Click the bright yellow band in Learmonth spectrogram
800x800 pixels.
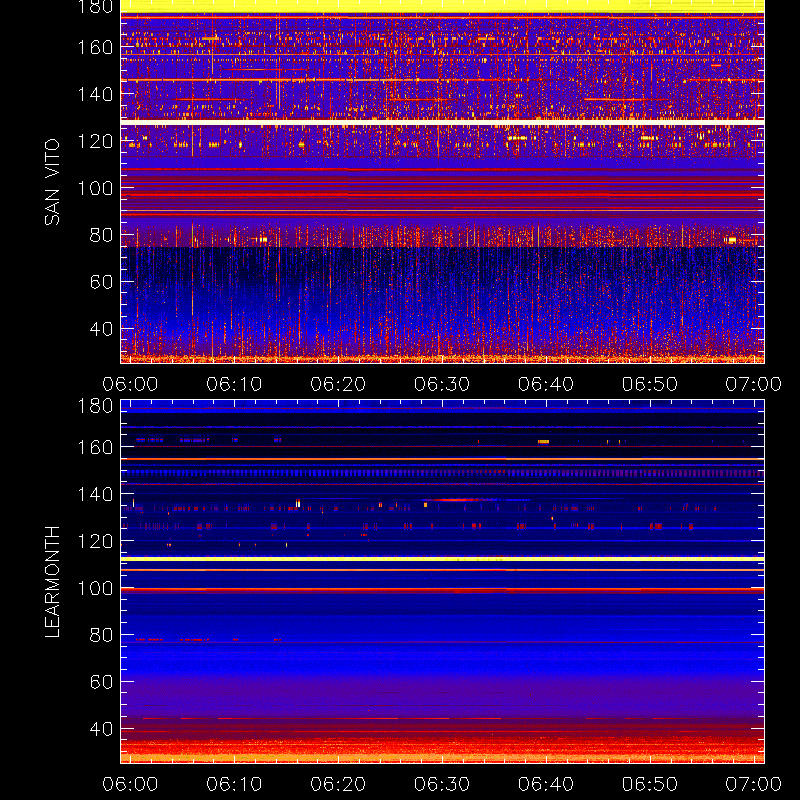click(x=442, y=559)
